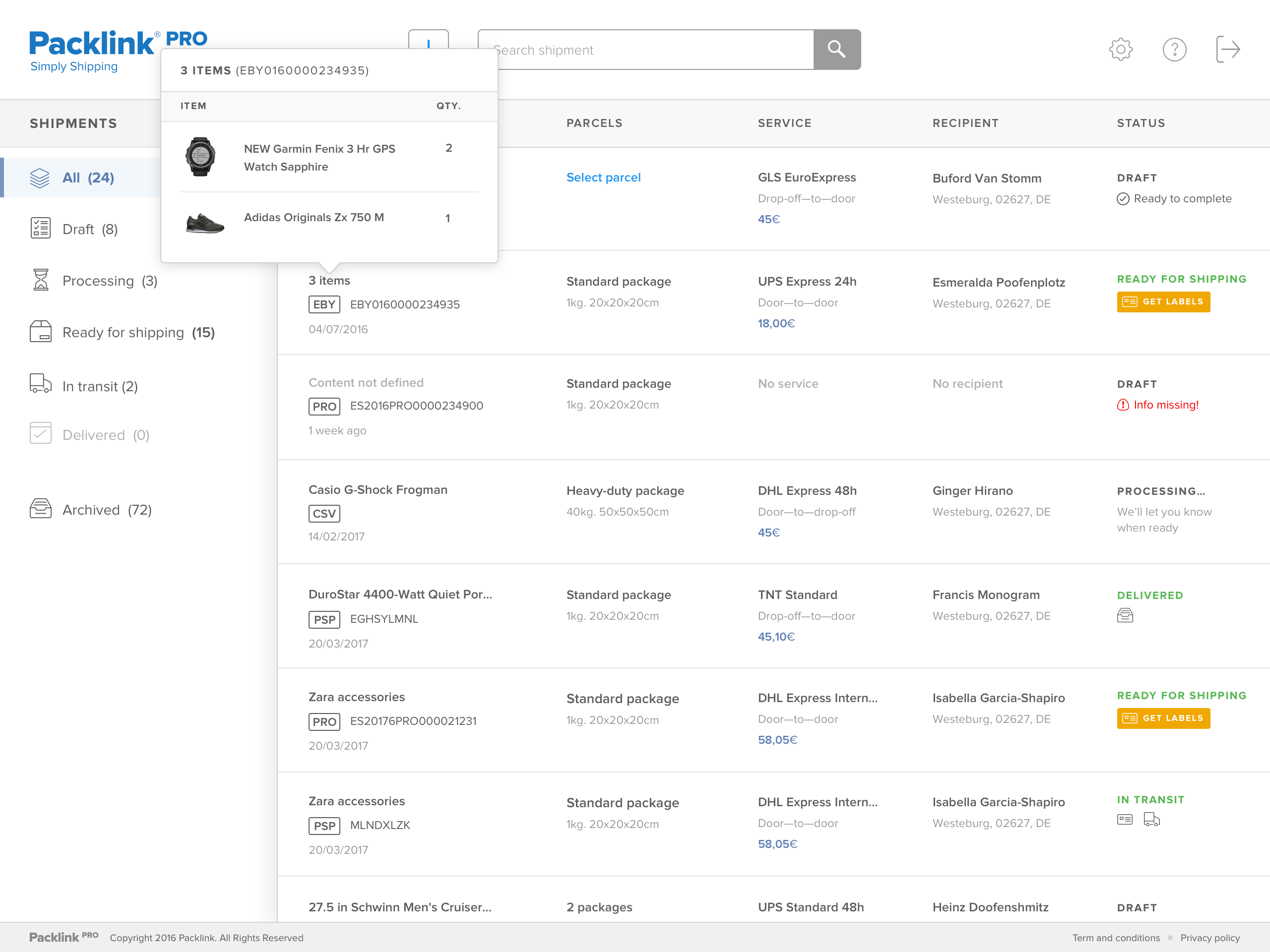This screenshot has width=1270, height=952.
Task: Click the Select parcel link
Action: tap(603, 178)
